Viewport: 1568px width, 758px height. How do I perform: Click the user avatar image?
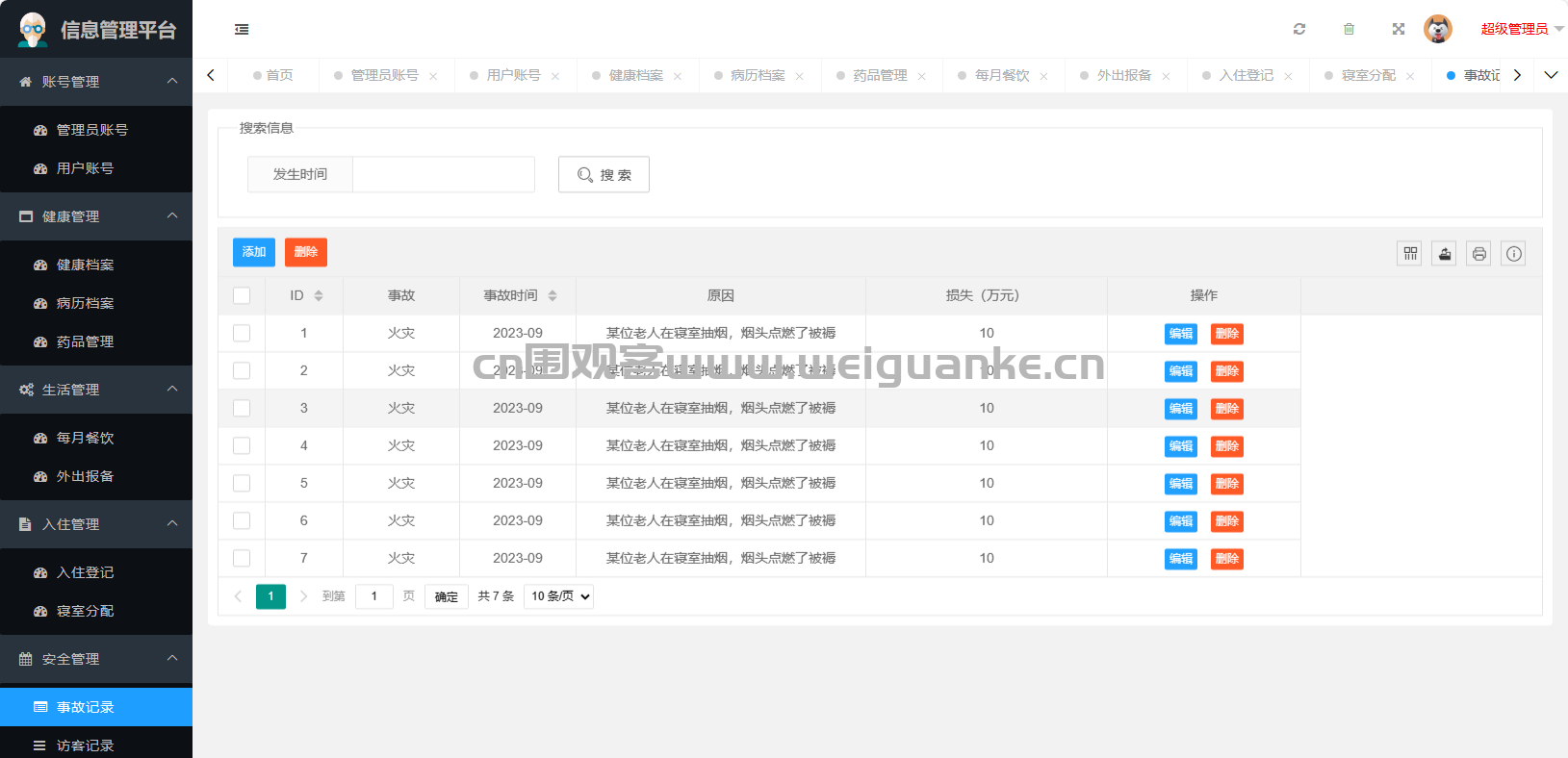1438,29
